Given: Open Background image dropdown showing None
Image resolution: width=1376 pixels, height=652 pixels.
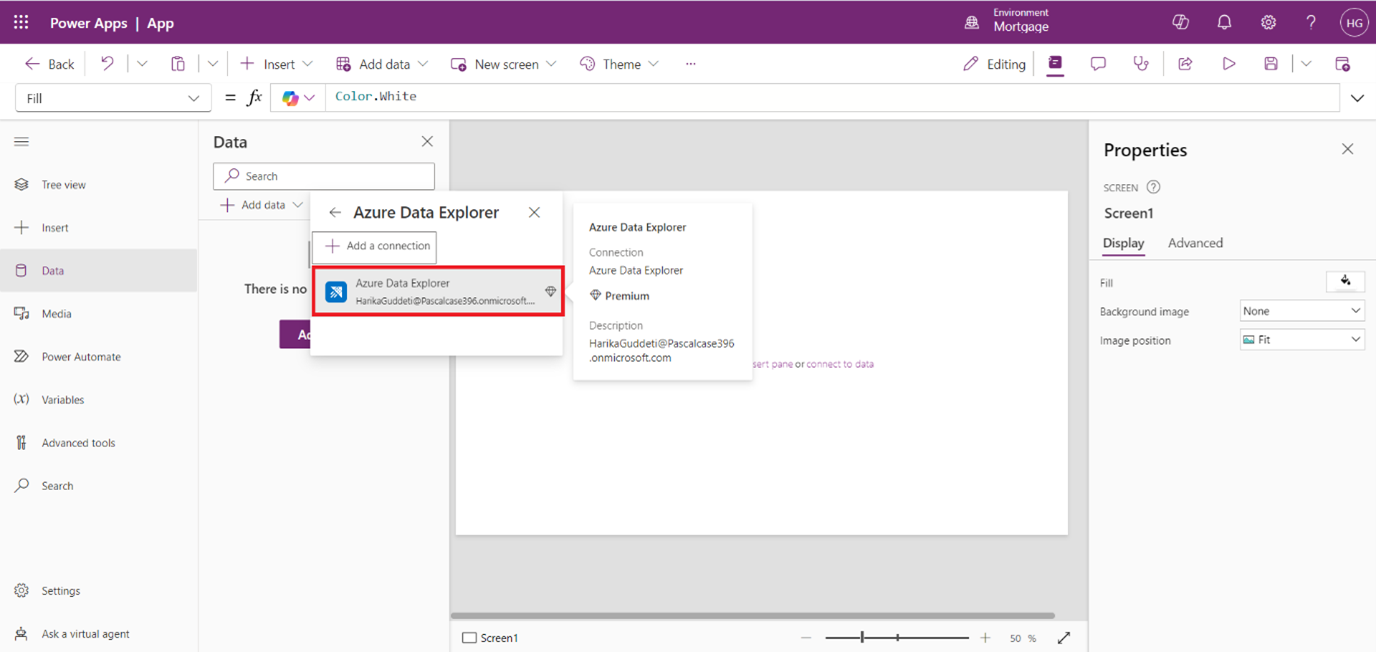Looking at the screenshot, I should (1301, 311).
